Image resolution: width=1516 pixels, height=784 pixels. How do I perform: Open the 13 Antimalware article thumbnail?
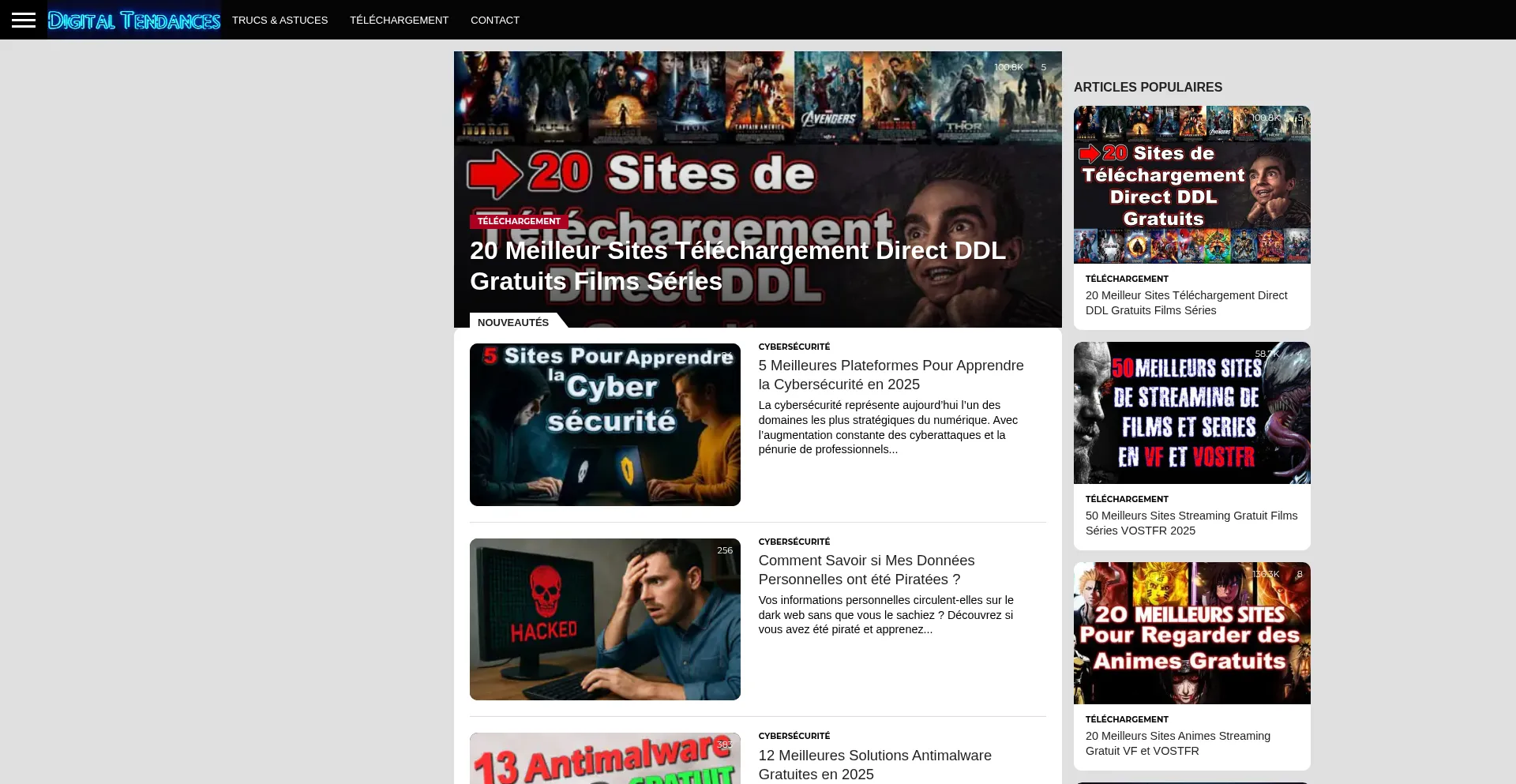tap(605, 759)
